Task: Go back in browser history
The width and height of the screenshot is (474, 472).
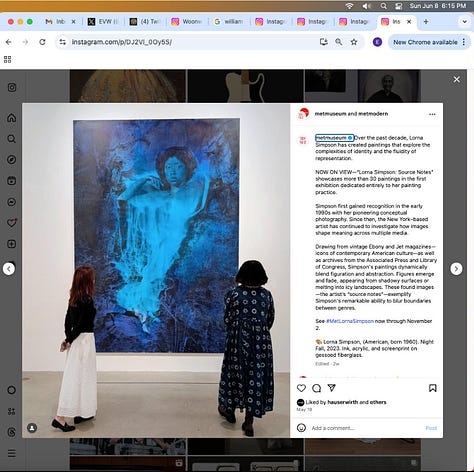Action: (9, 42)
